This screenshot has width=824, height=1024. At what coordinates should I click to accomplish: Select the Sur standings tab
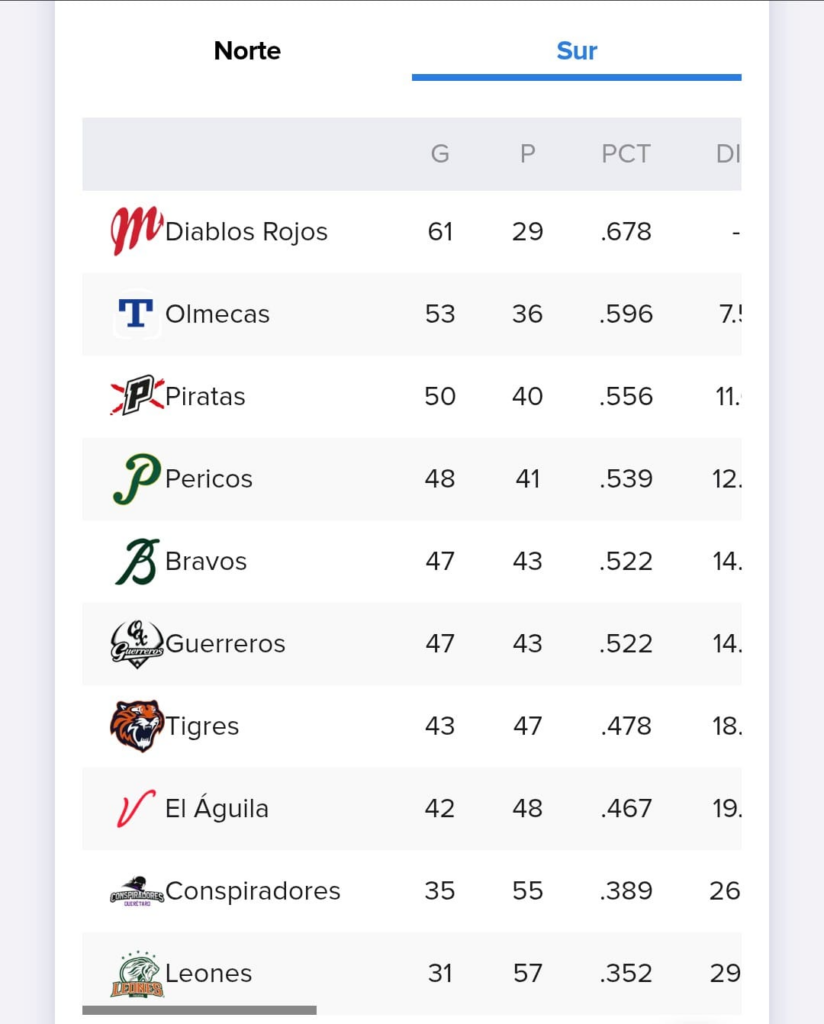tap(577, 50)
